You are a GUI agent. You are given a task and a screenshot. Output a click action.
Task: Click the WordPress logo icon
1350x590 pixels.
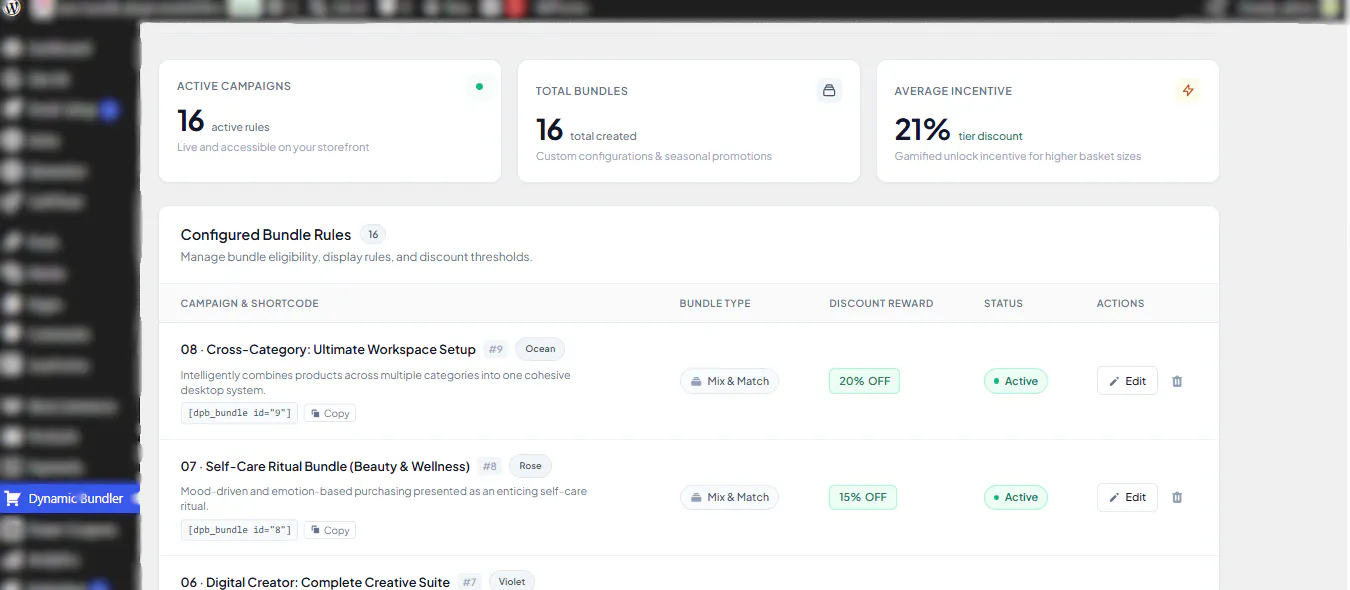[12, 10]
